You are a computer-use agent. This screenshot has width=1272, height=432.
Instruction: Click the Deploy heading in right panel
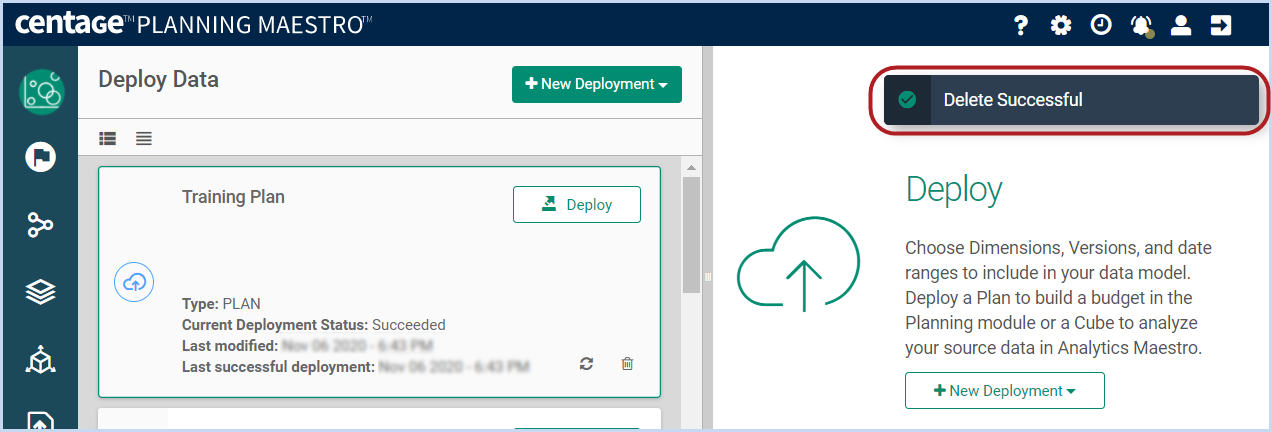(953, 189)
